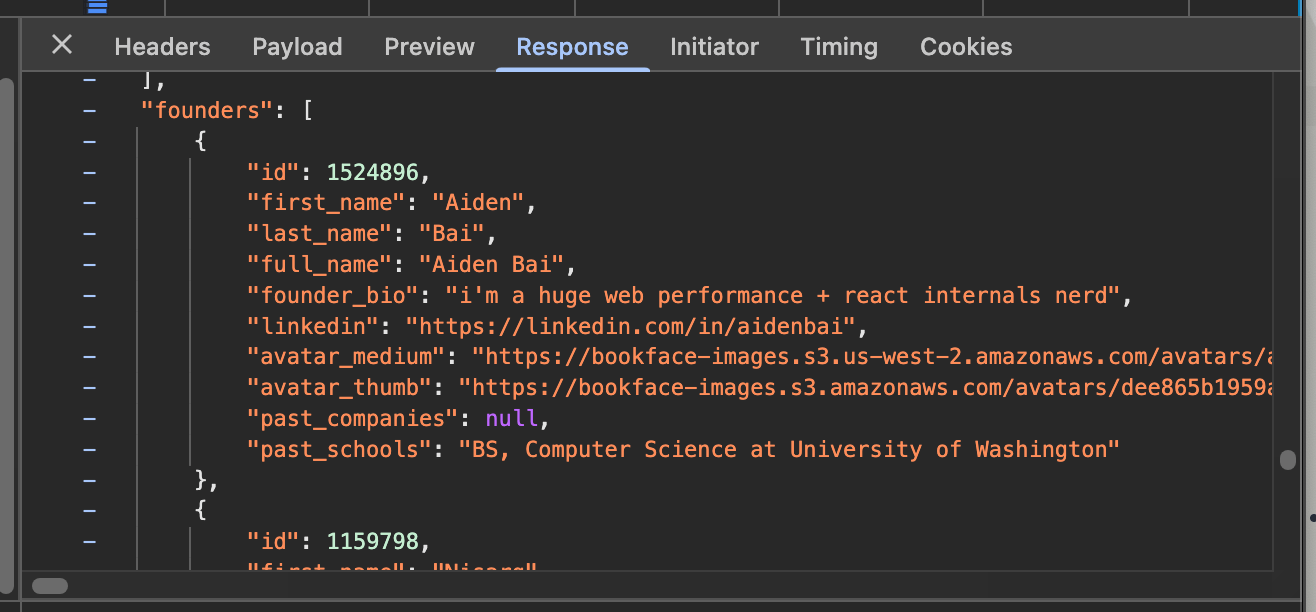Open the Payload tab
This screenshot has width=1316, height=612.
297,47
